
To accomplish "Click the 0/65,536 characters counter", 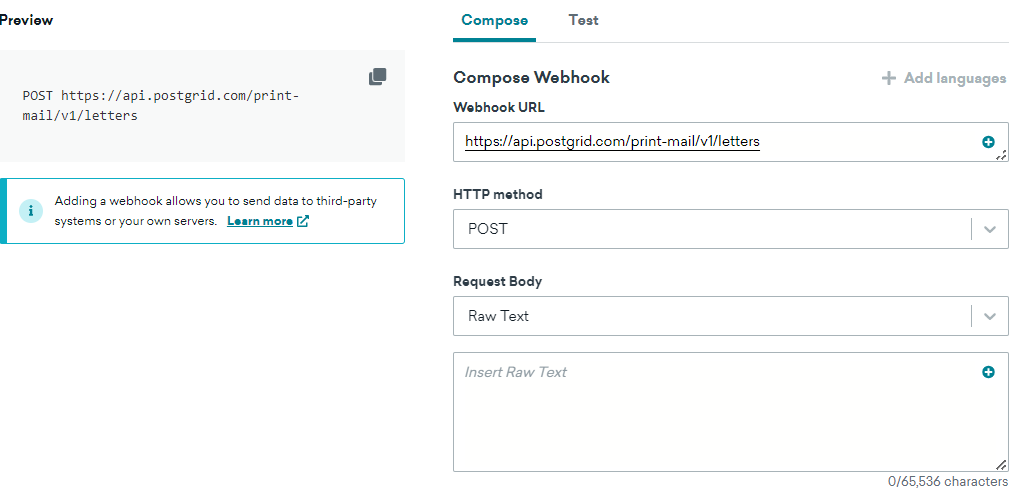I will pyautogui.click(x=947, y=482).
